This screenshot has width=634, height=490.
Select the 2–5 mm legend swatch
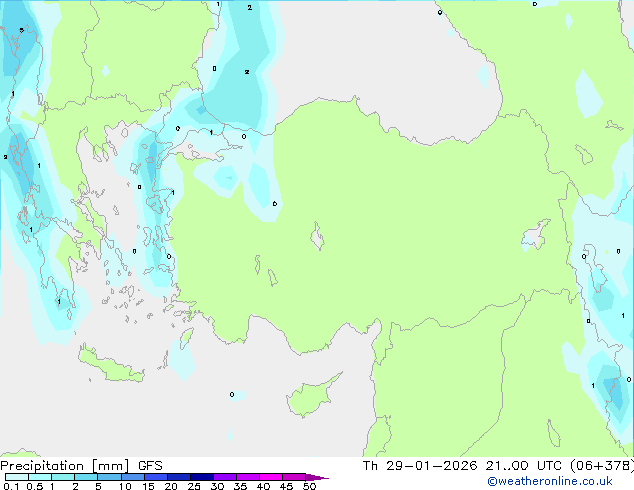(x=86, y=477)
